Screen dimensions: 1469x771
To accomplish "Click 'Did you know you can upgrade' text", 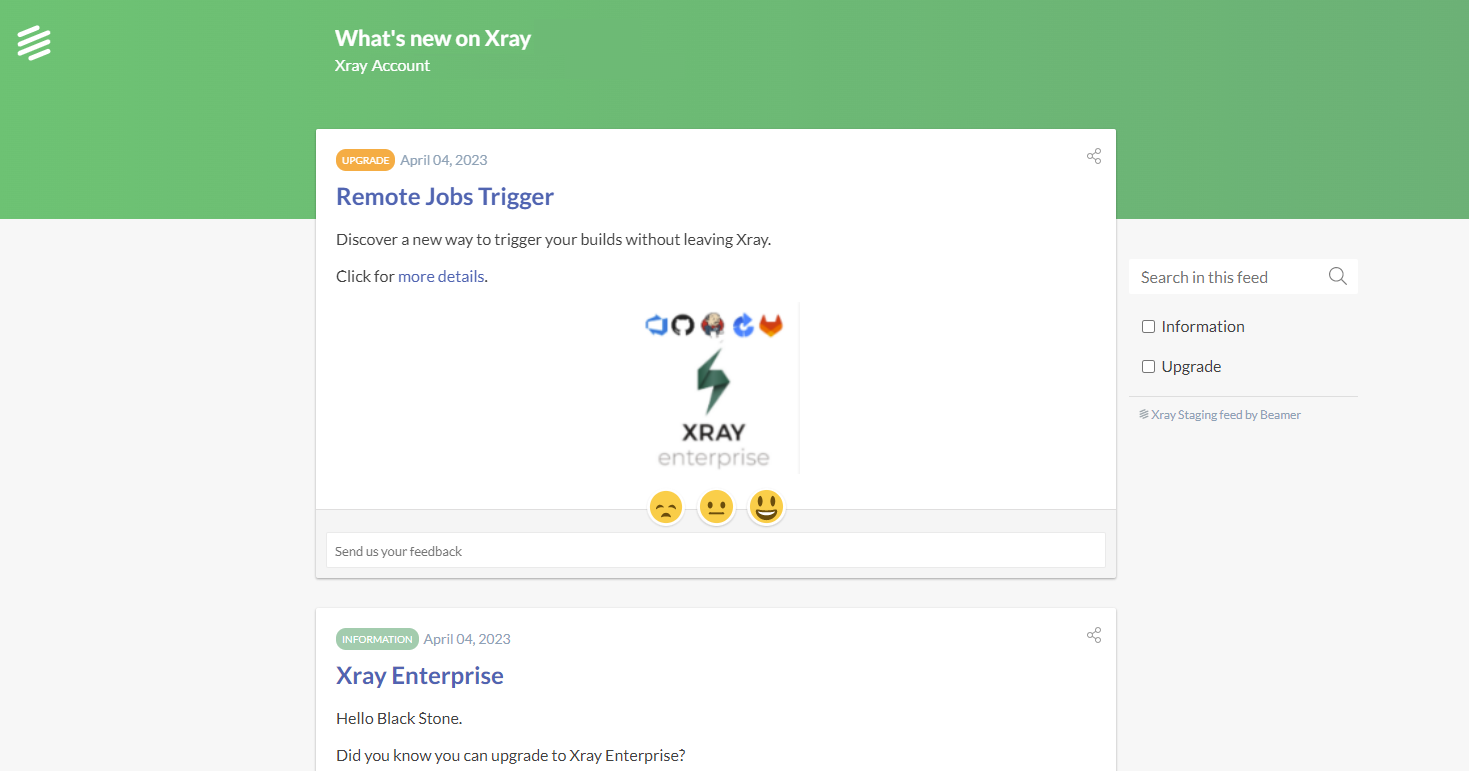I will click(x=511, y=755).
